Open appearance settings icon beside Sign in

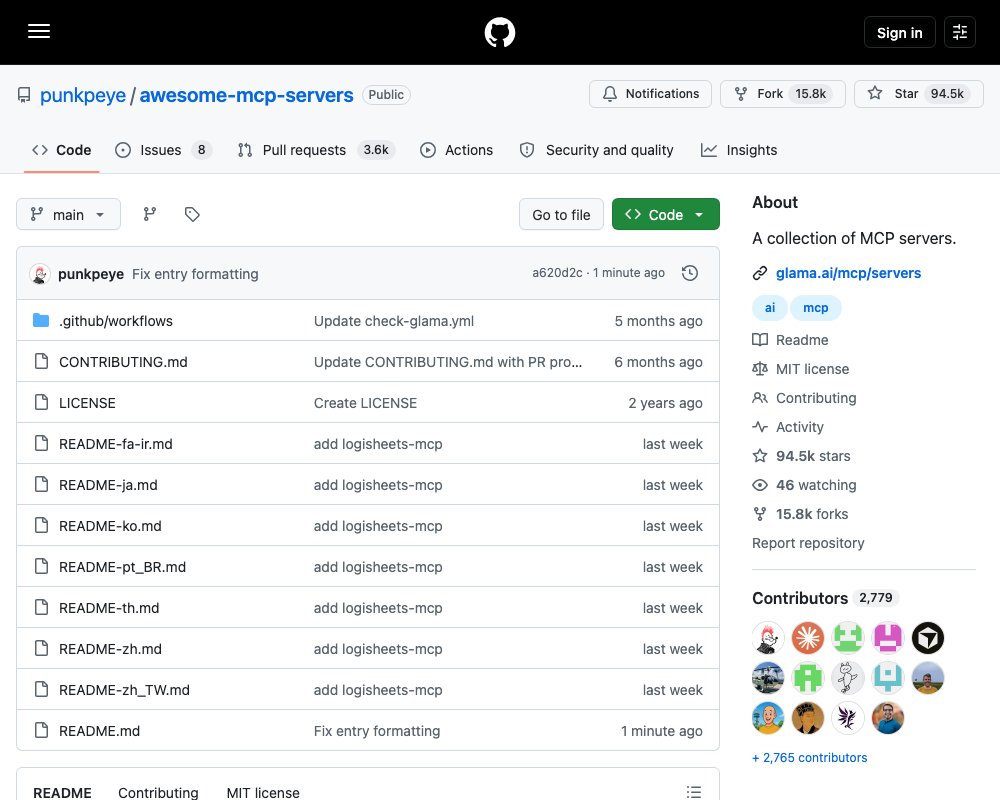pyautogui.click(x=959, y=32)
